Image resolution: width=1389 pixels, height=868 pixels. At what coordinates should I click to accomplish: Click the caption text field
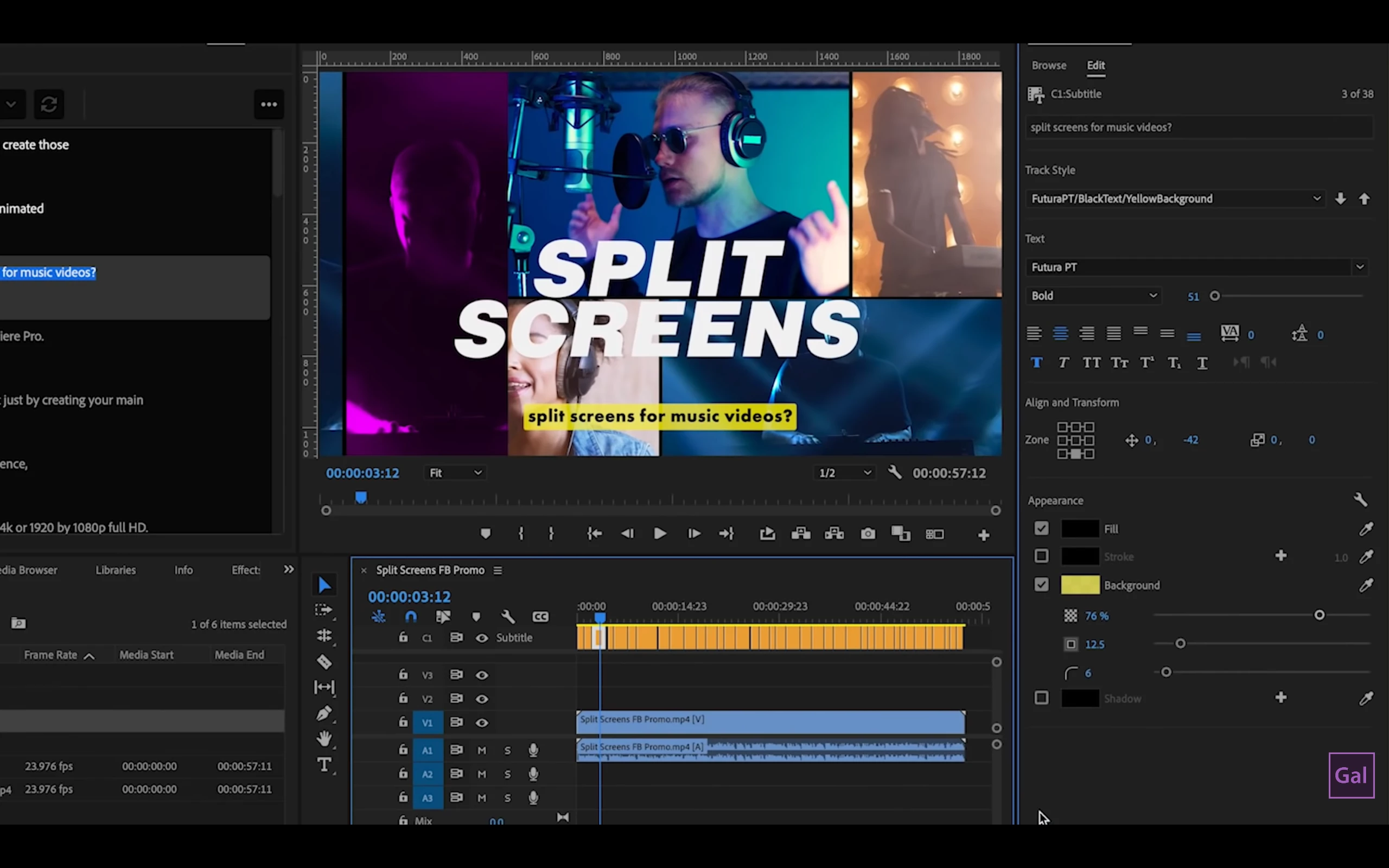click(x=1199, y=127)
